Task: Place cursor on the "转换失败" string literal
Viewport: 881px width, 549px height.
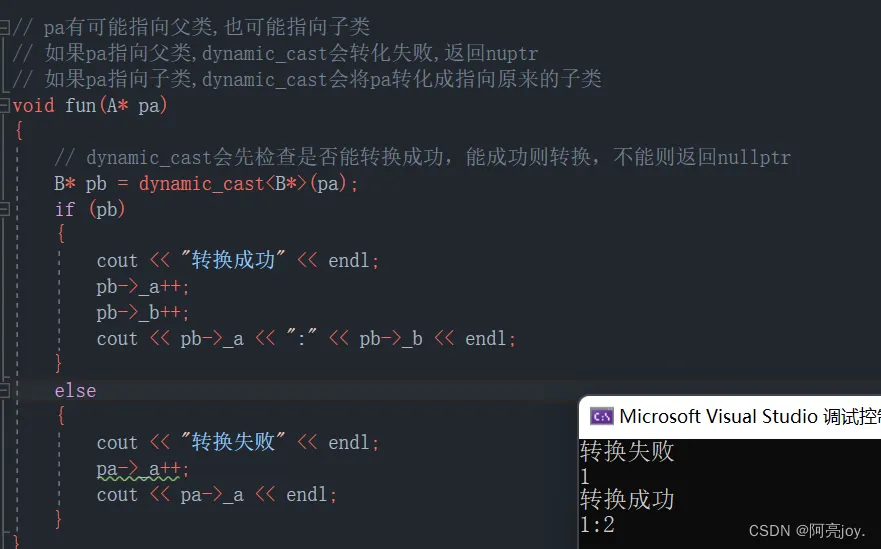Action: 231,443
